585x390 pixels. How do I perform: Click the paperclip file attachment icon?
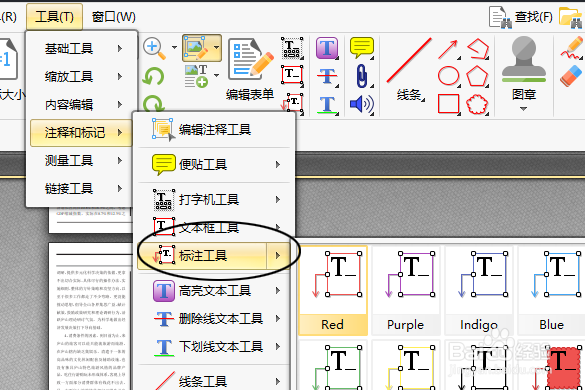pyautogui.click(x=361, y=76)
